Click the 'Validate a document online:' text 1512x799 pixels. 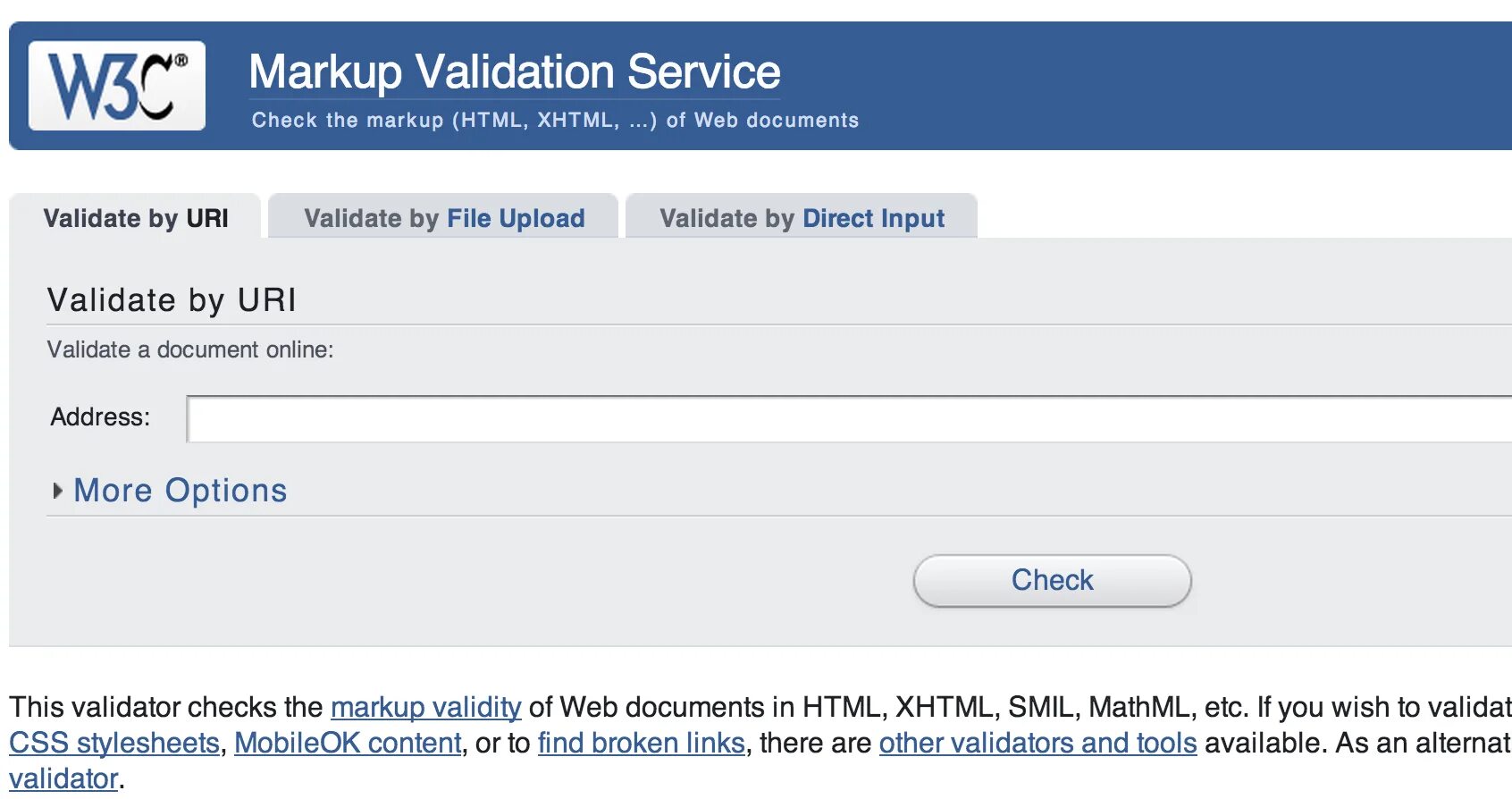(189, 349)
